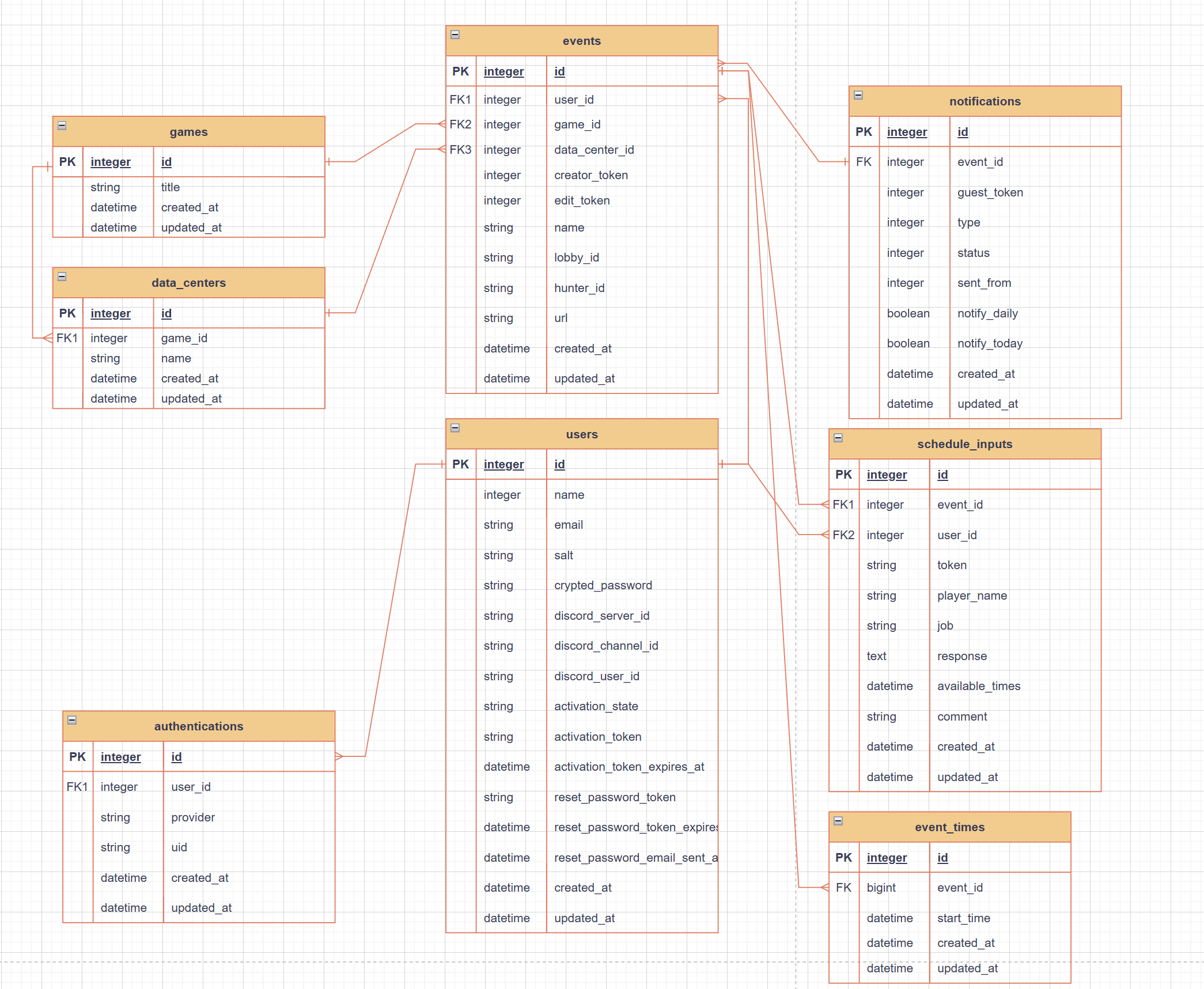
Task: Click the notifications table header
Action: [x=985, y=101]
